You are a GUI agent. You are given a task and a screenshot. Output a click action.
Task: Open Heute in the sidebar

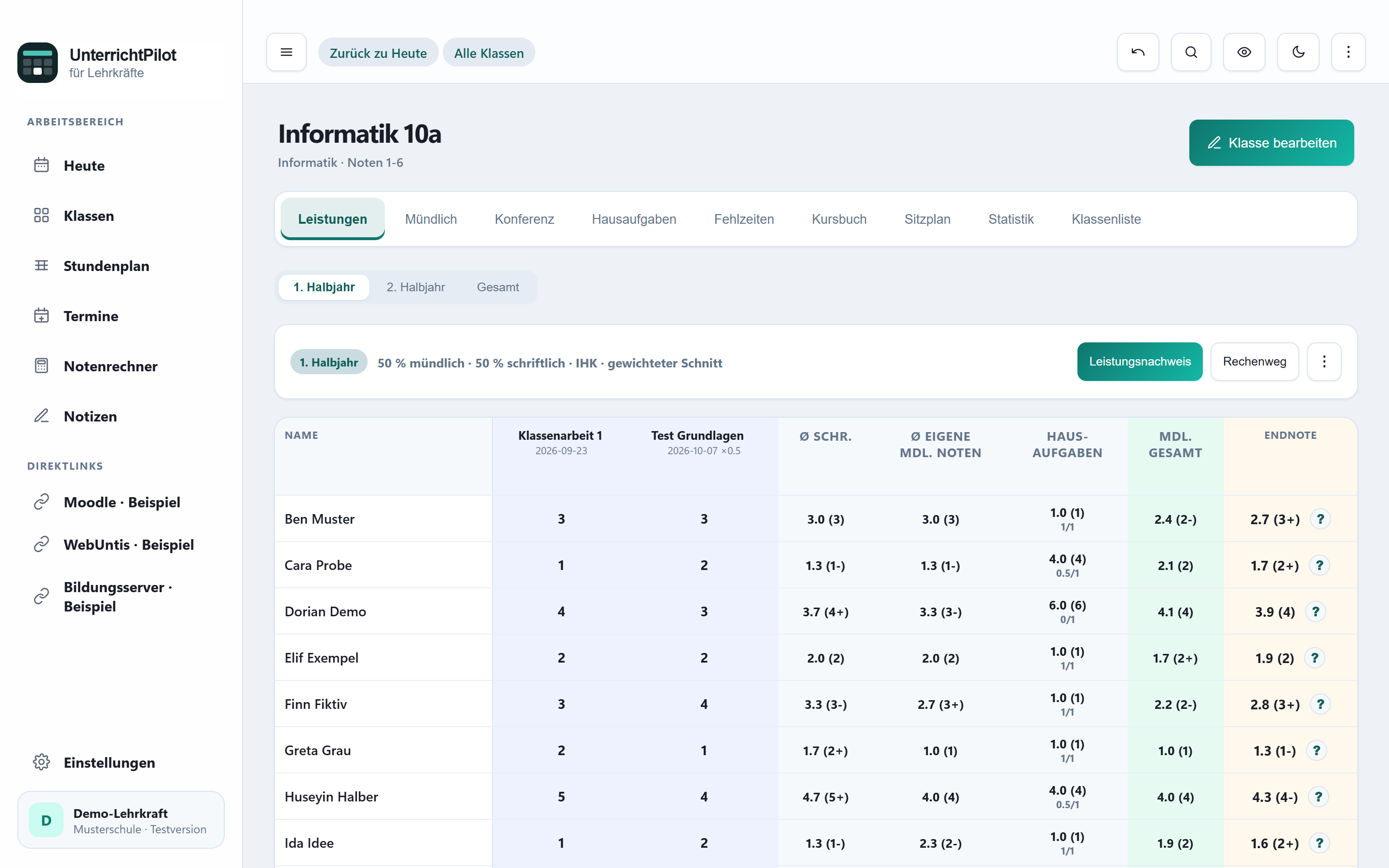click(x=121, y=166)
